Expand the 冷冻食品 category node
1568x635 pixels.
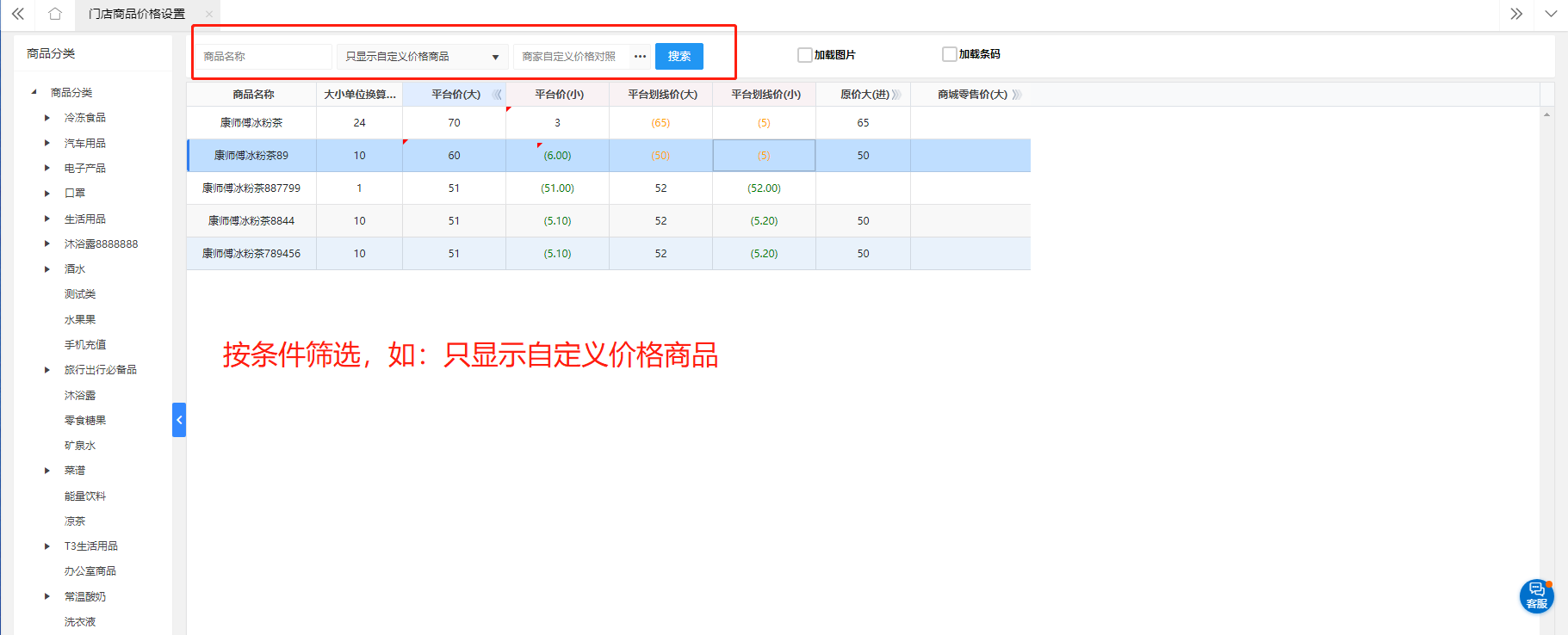47,118
